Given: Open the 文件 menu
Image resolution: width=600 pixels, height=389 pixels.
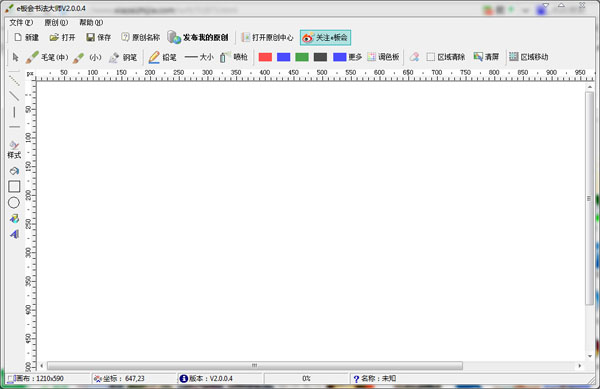Looking at the screenshot, I should 21,23.
